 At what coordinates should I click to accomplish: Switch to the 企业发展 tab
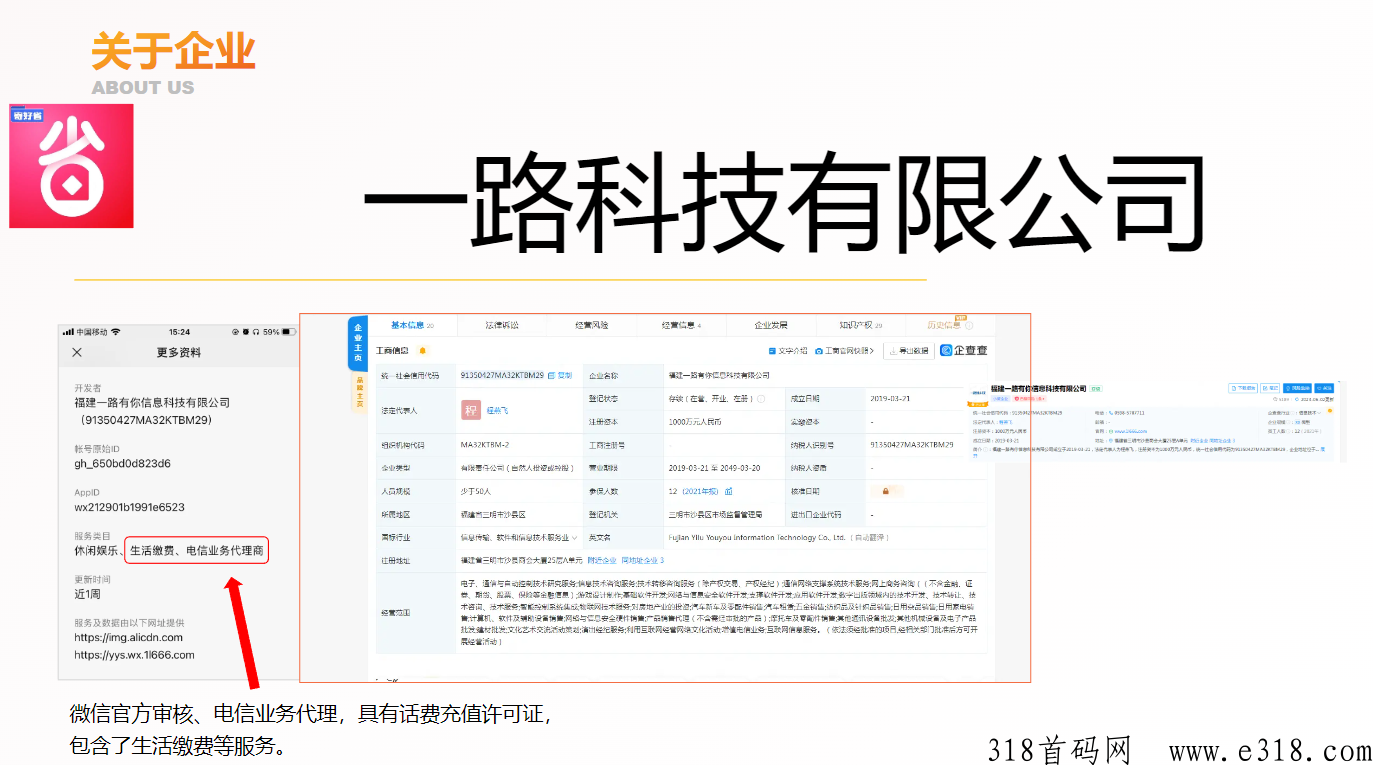[x=770, y=325]
